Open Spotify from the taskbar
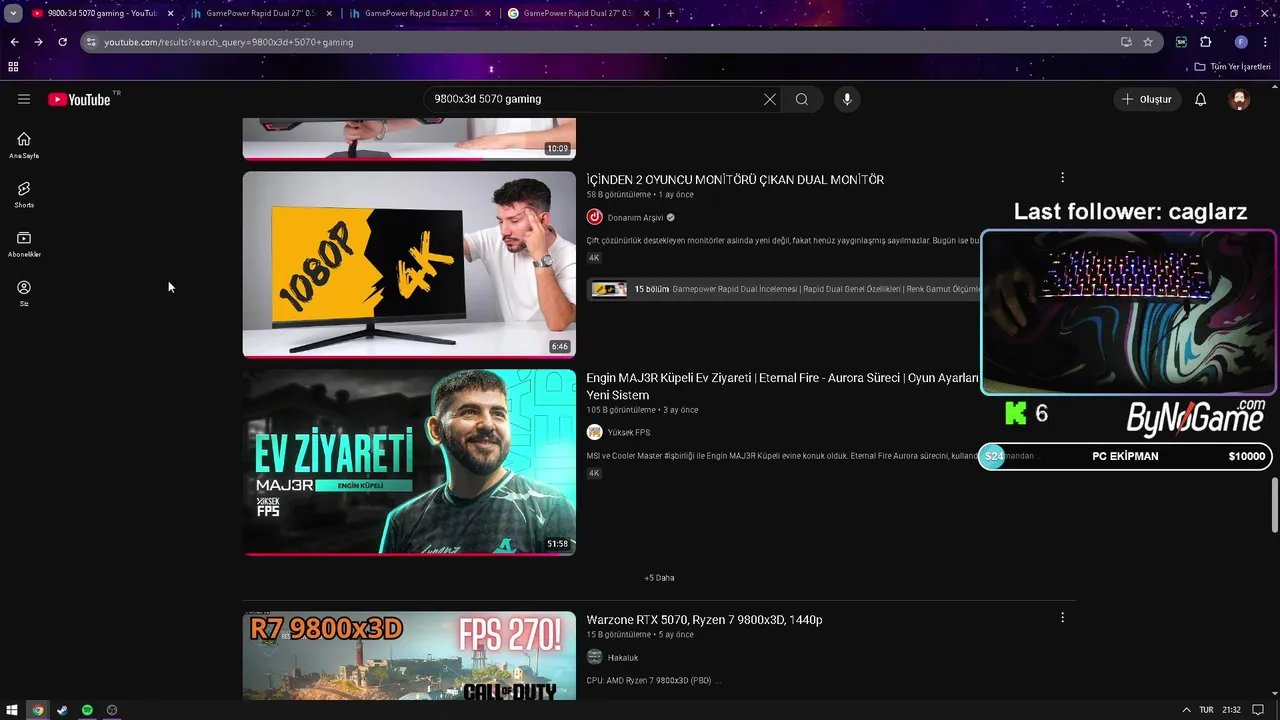The width and height of the screenshot is (1280, 720). click(x=87, y=710)
